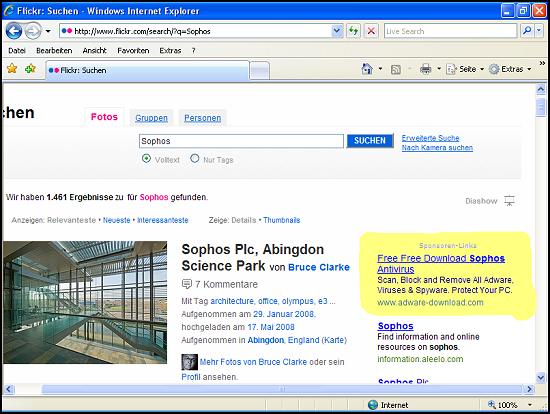The image size is (550, 414).
Task: Click the Live Search input box
Action: click(x=450, y=31)
